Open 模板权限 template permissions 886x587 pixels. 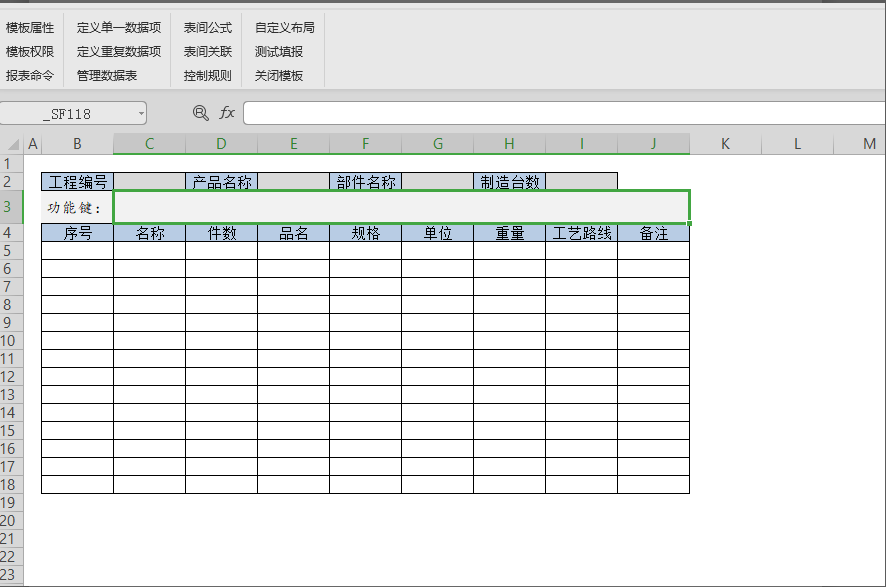(30, 52)
